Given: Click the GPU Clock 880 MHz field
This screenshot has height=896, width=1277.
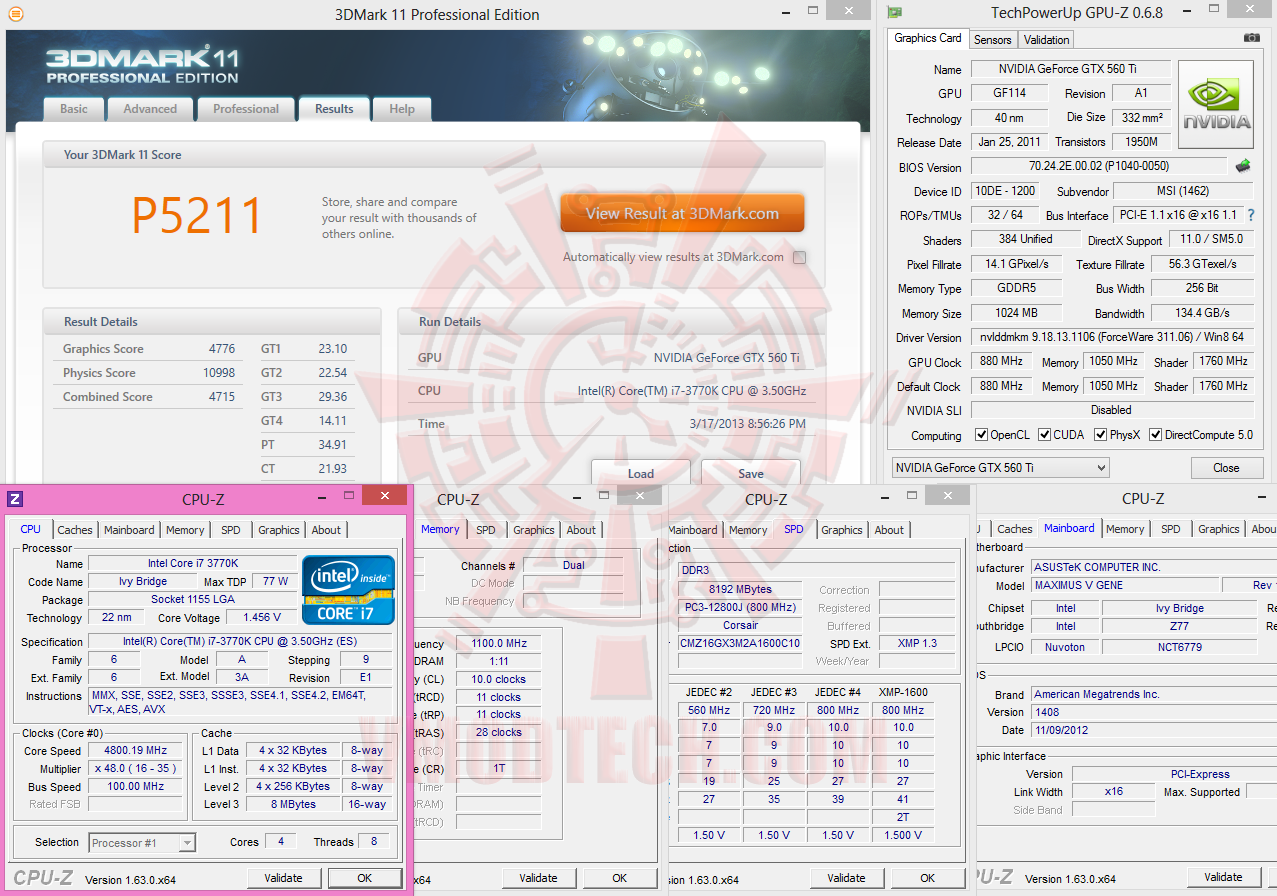Looking at the screenshot, I should coord(1002,361).
